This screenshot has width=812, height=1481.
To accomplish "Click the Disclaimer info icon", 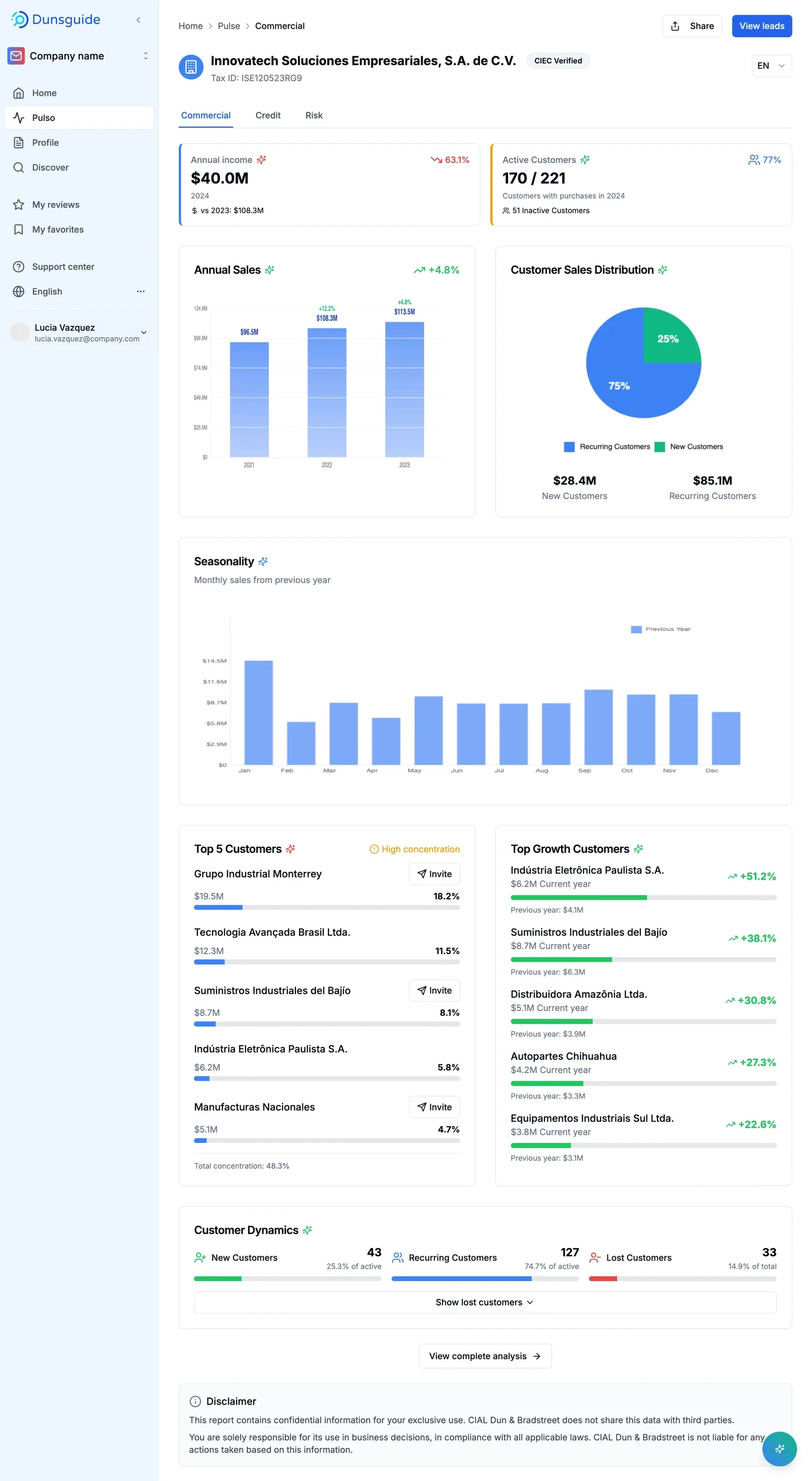I will point(195,1401).
